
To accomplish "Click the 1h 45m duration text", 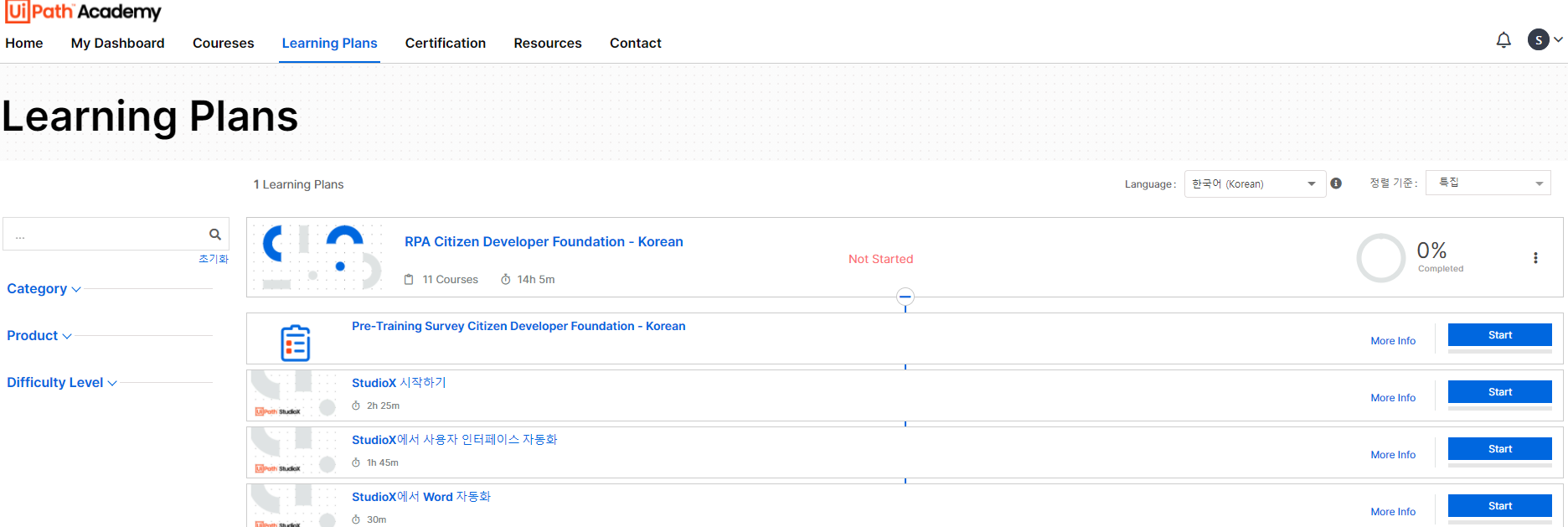I will (383, 462).
